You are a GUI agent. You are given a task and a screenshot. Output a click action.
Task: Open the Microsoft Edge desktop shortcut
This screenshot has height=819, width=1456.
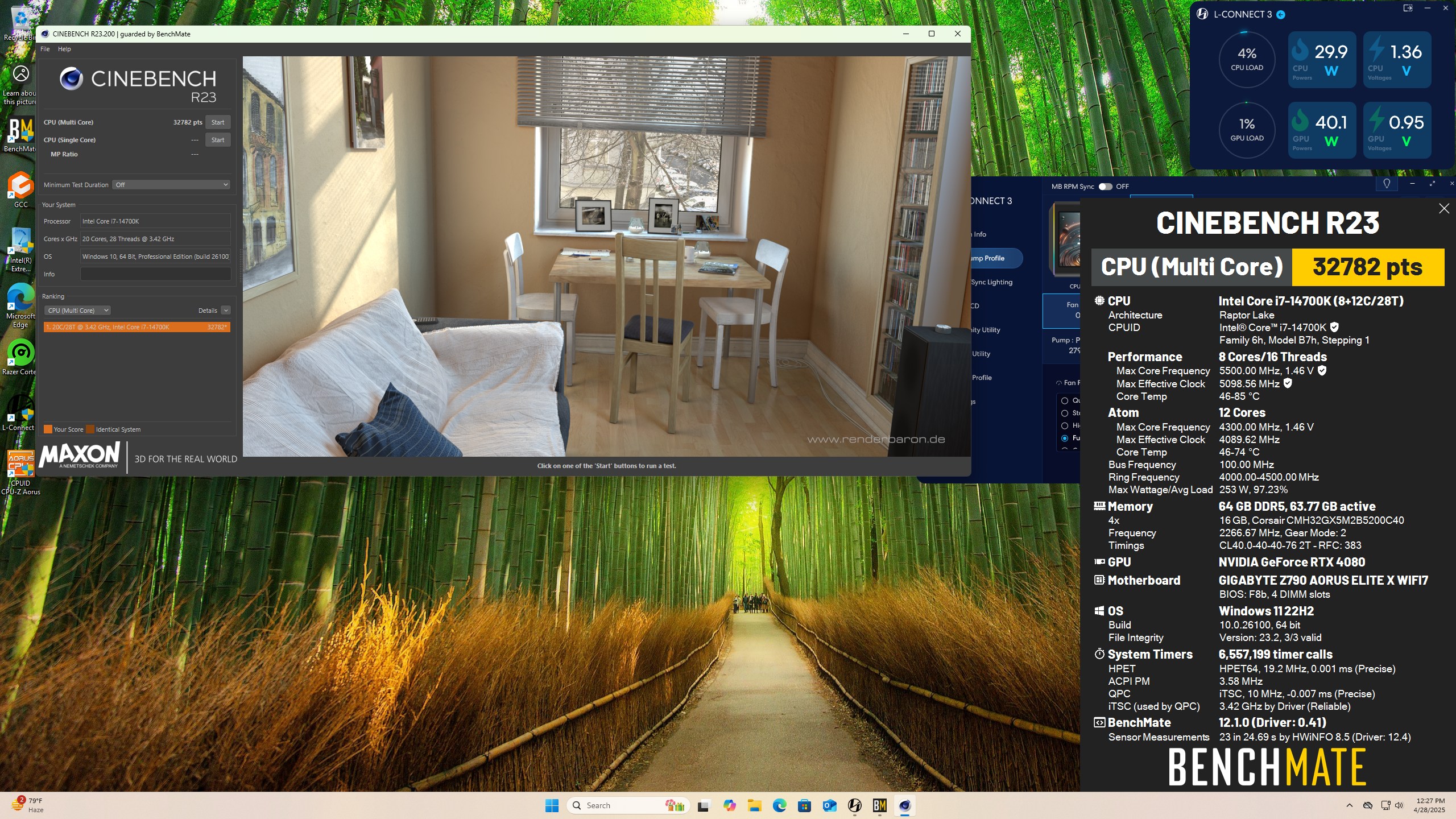pyautogui.click(x=20, y=305)
